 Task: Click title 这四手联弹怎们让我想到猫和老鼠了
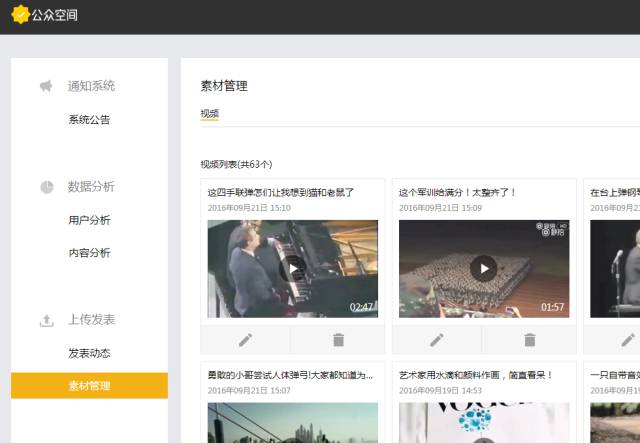point(281,192)
